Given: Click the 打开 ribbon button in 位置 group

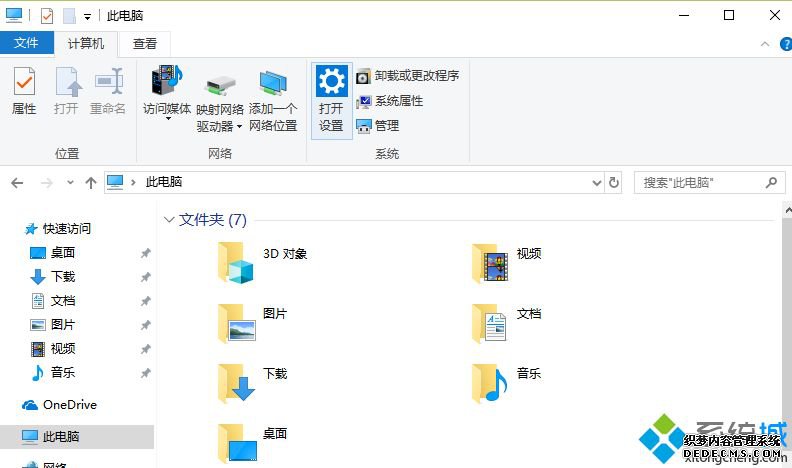Looking at the screenshot, I should click(x=66, y=91).
